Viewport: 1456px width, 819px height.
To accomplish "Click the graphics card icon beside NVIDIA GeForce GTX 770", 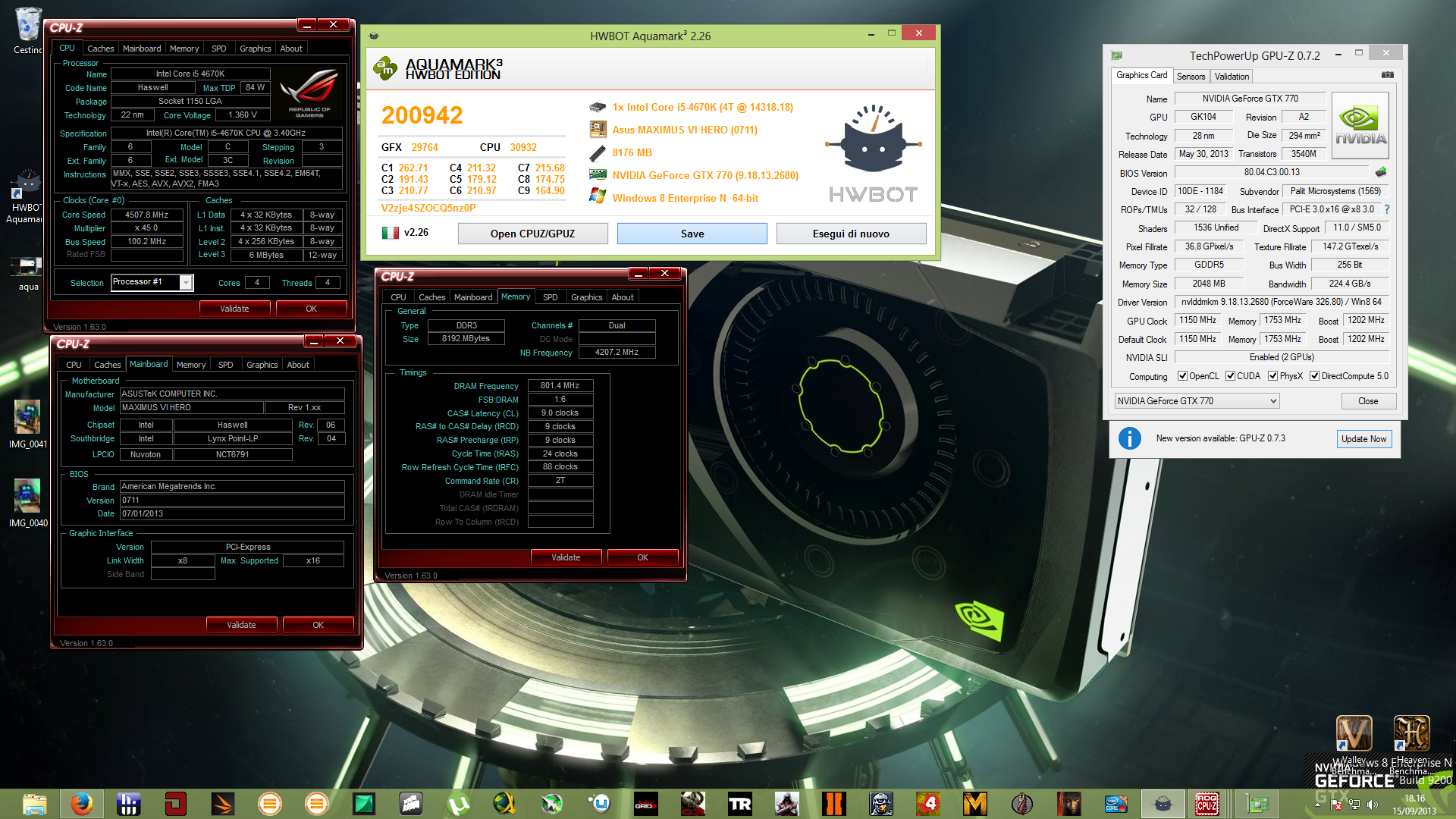I will (x=598, y=175).
